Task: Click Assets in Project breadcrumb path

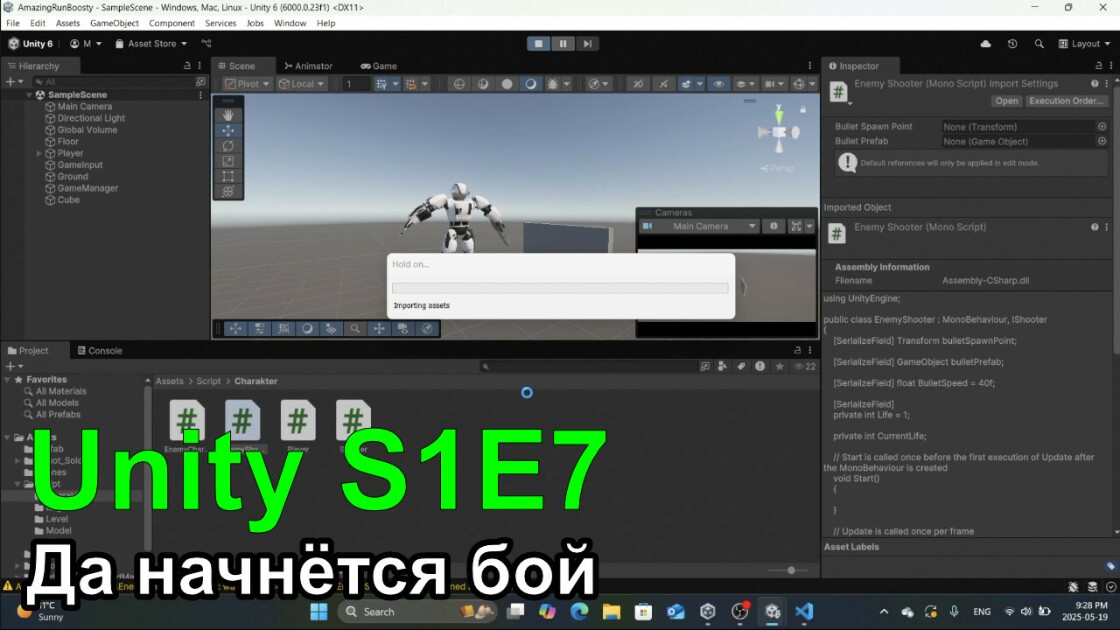Action: [x=169, y=381]
